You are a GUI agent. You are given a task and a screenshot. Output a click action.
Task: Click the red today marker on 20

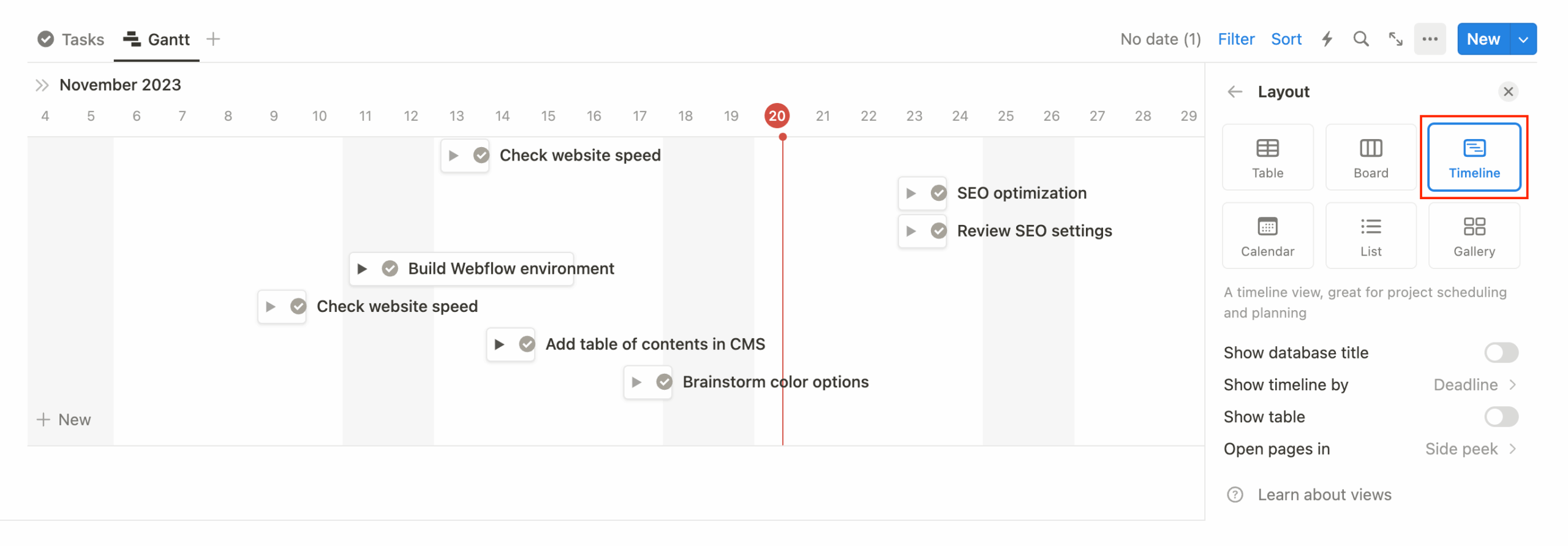coord(777,115)
